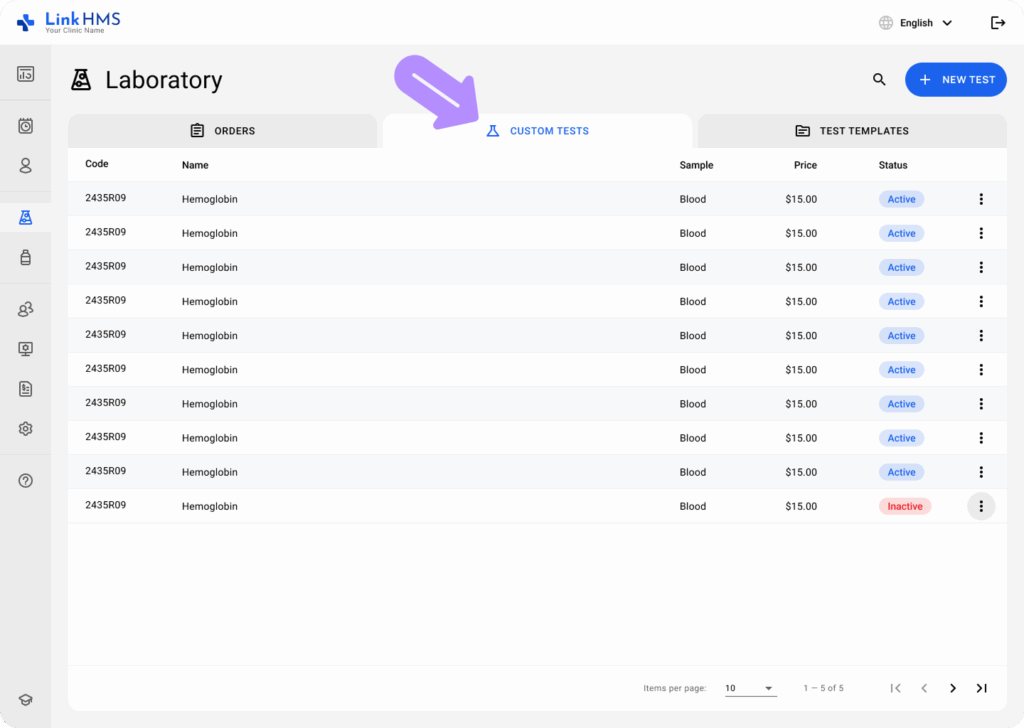1024x728 pixels.
Task: Switch to the Orders tab
Action: point(223,131)
